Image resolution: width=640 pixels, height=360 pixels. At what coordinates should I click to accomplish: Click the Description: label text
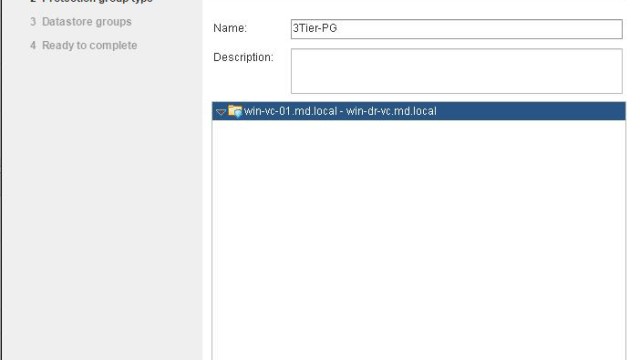click(243, 58)
